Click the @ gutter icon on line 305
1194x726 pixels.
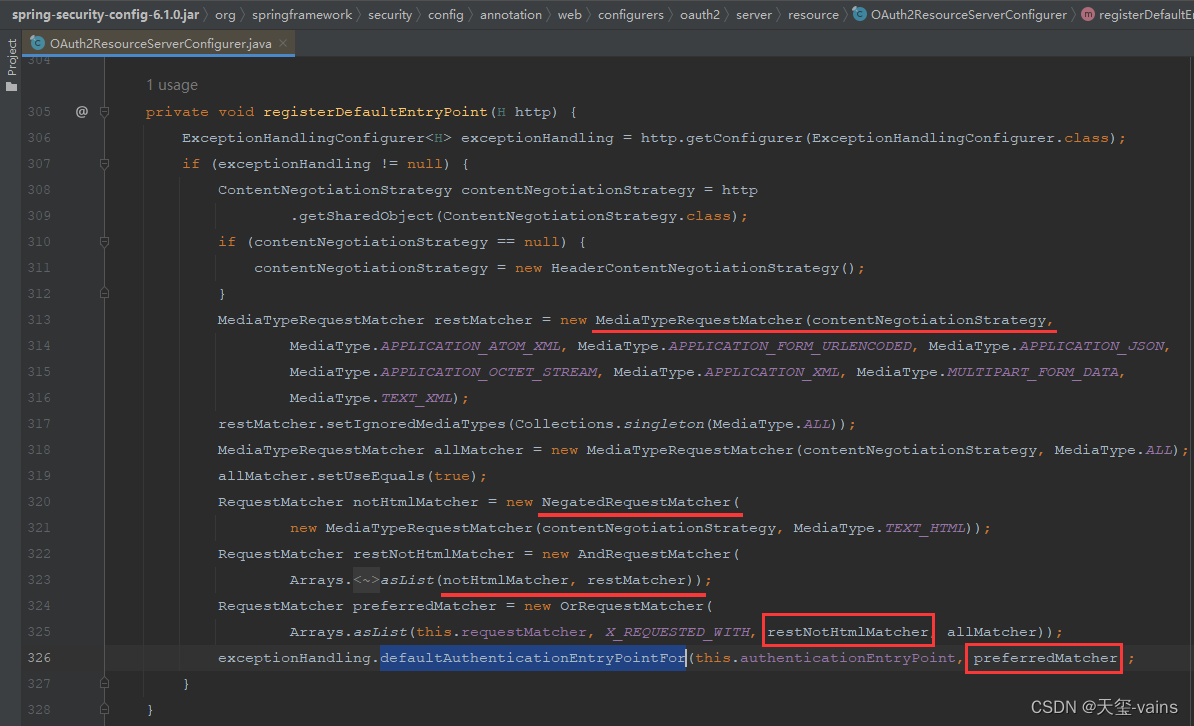(x=81, y=112)
